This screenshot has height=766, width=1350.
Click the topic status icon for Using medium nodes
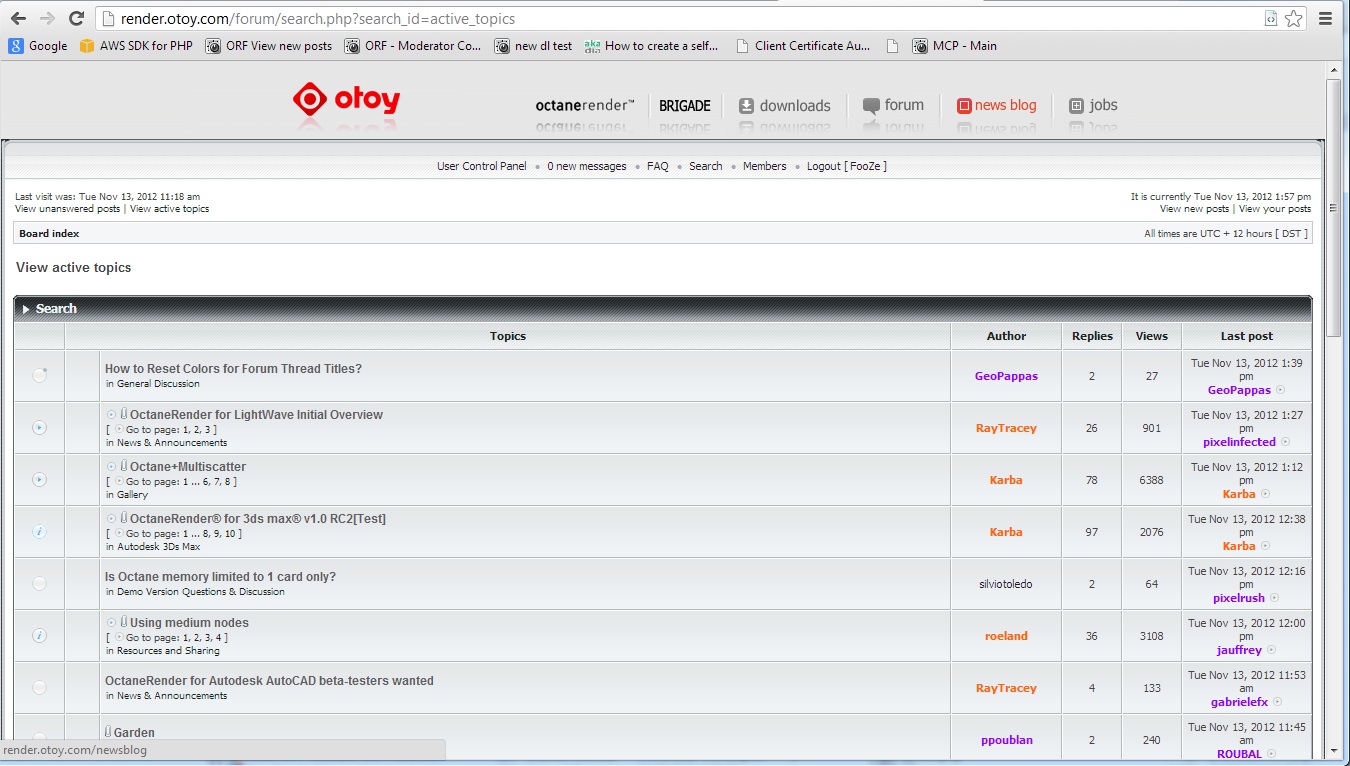tap(39, 636)
